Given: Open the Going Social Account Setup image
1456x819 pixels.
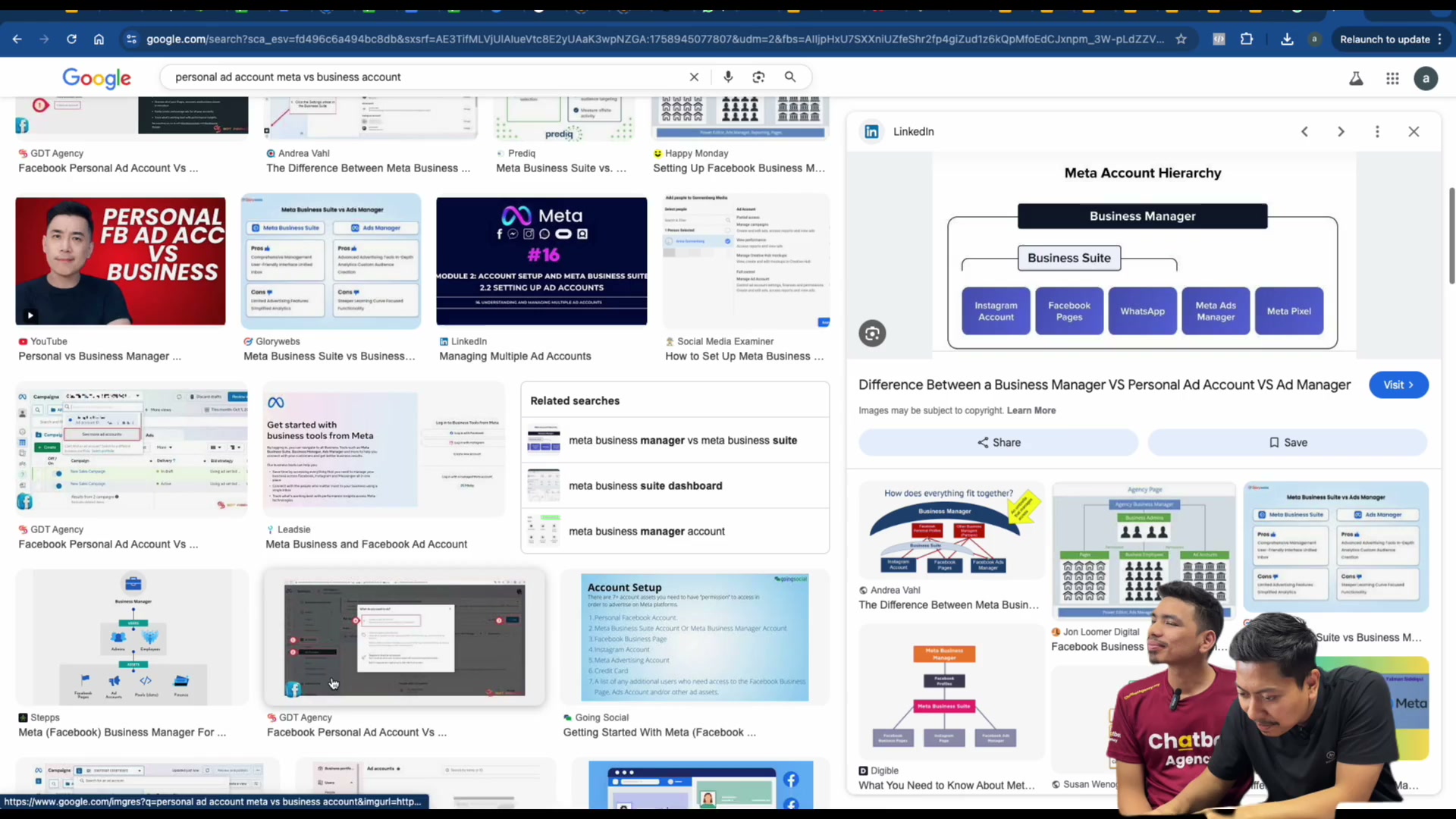Looking at the screenshot, I should (695, 637).
